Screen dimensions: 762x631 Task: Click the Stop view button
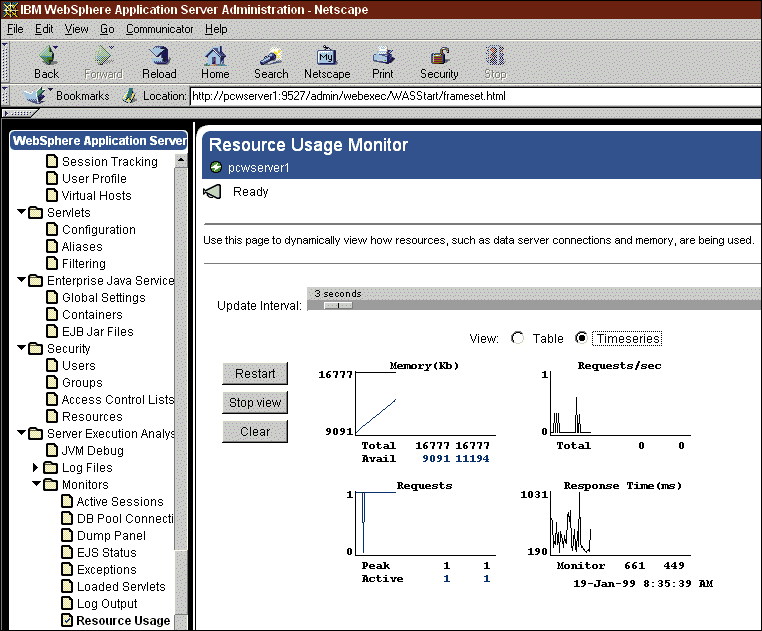point(255,403)
